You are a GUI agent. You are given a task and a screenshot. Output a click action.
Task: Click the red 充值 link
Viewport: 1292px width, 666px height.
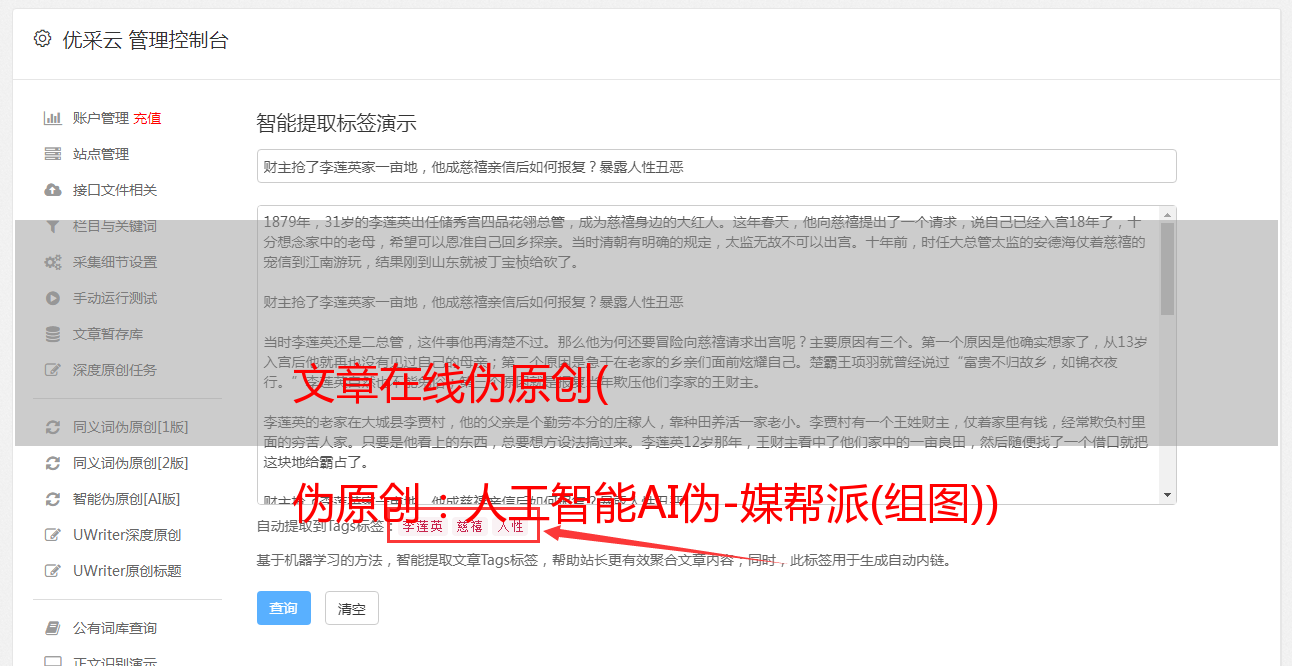tap(147, 118)
